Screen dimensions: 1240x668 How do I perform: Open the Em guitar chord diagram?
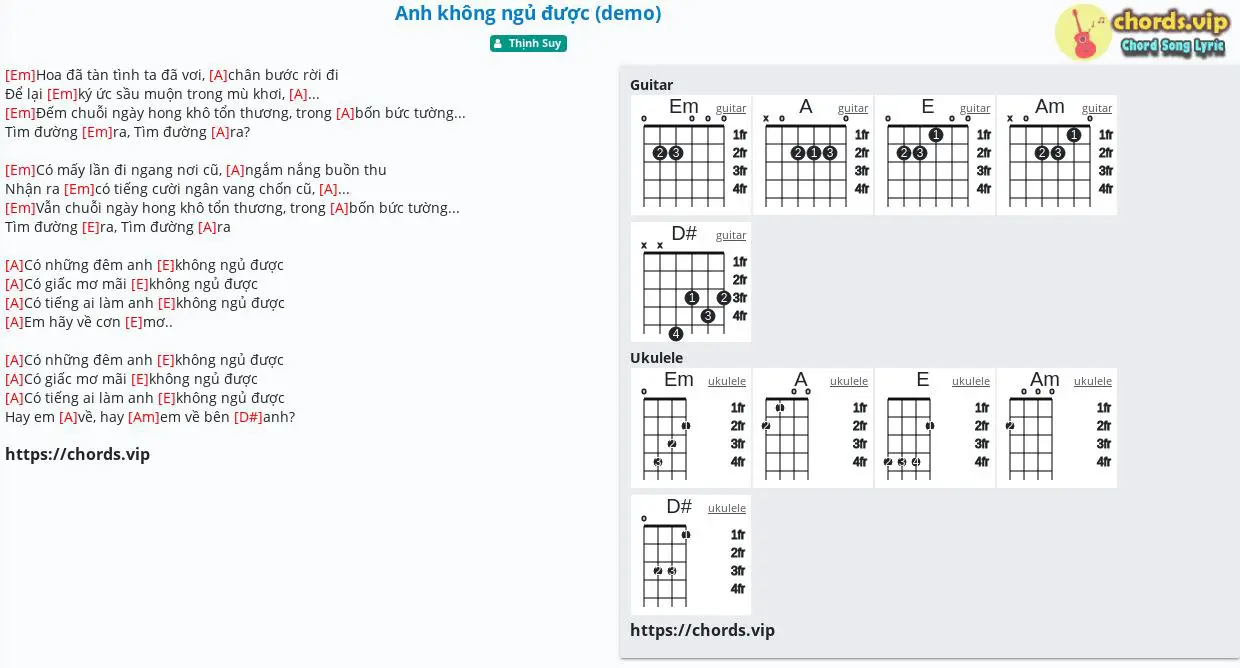pos(691,155)
